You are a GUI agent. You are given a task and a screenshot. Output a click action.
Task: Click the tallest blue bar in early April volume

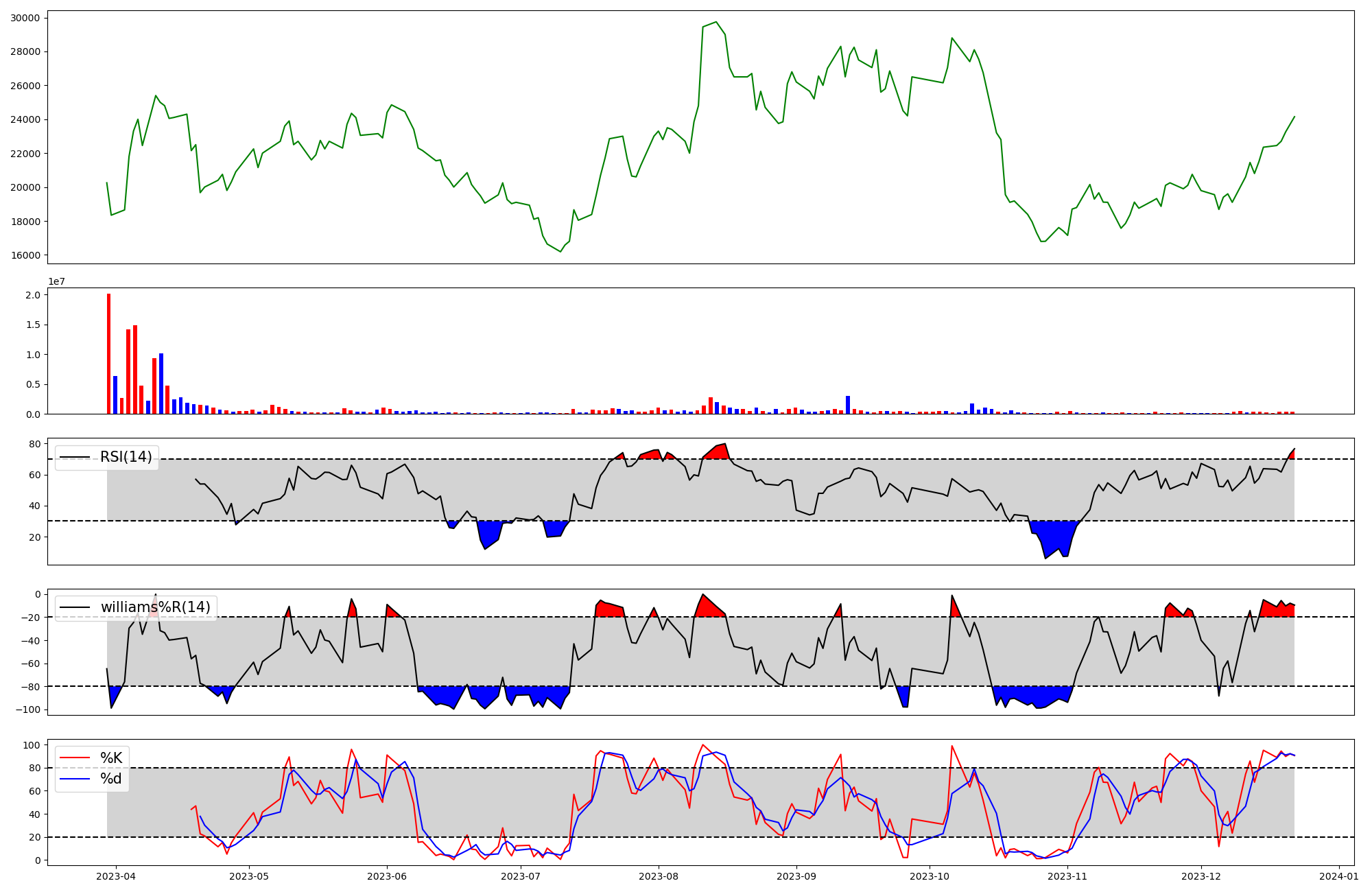pos(161,384)
